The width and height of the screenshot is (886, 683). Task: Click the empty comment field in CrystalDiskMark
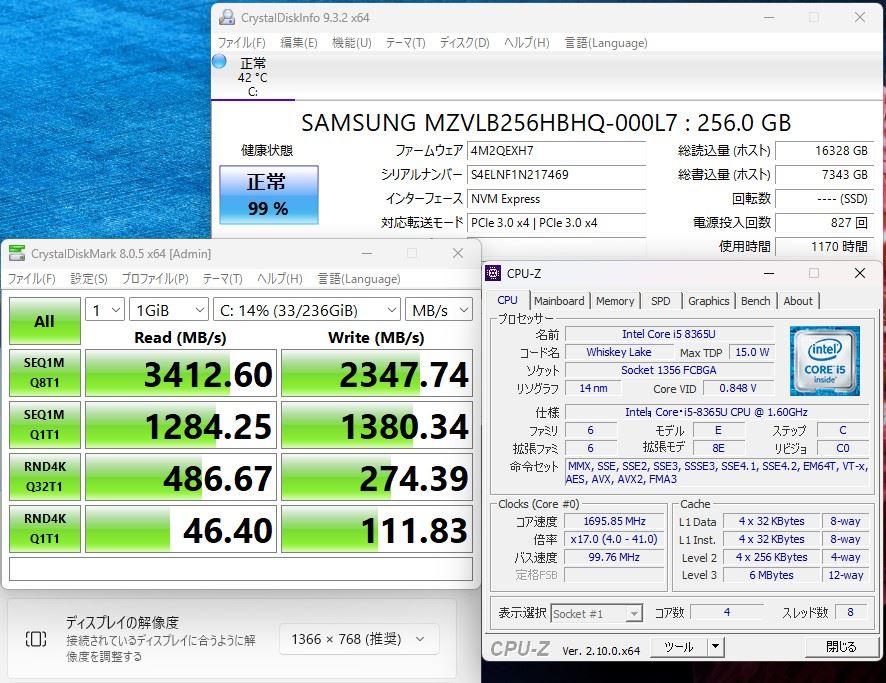[241, 569]
